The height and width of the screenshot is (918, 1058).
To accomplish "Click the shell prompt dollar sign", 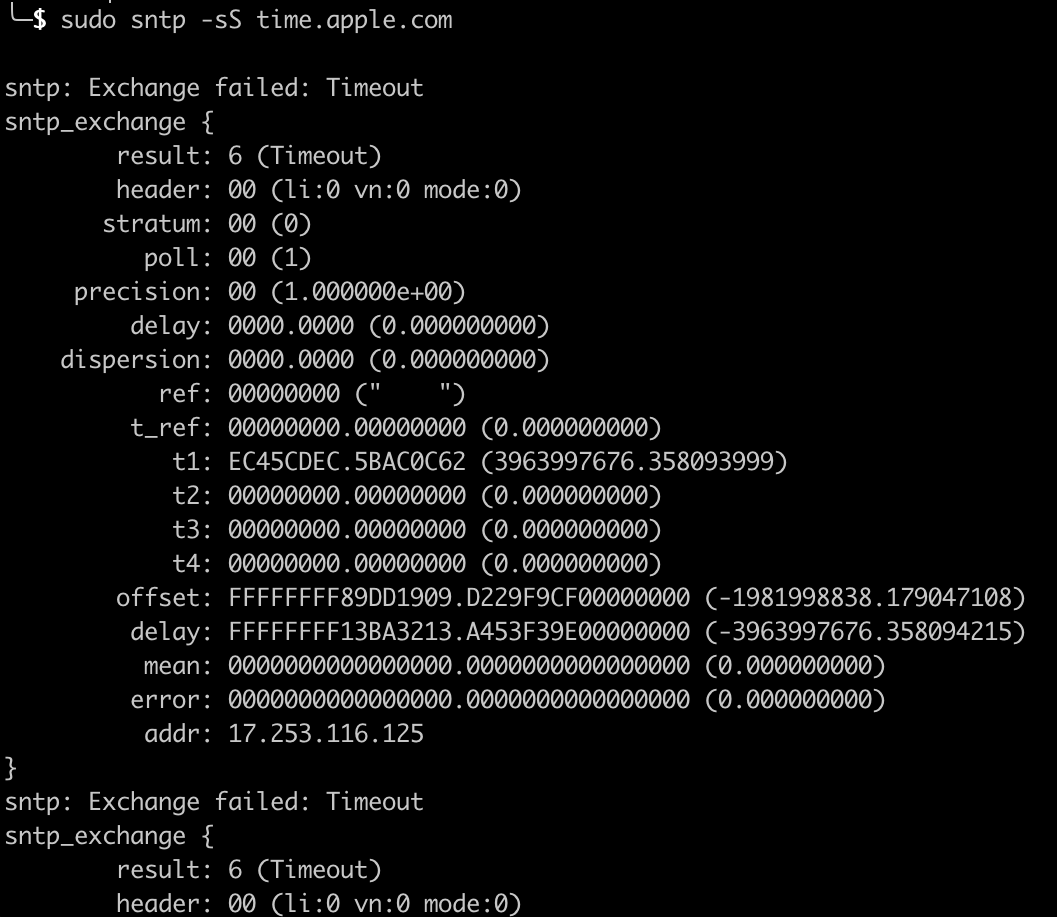I will pos(39,20).
